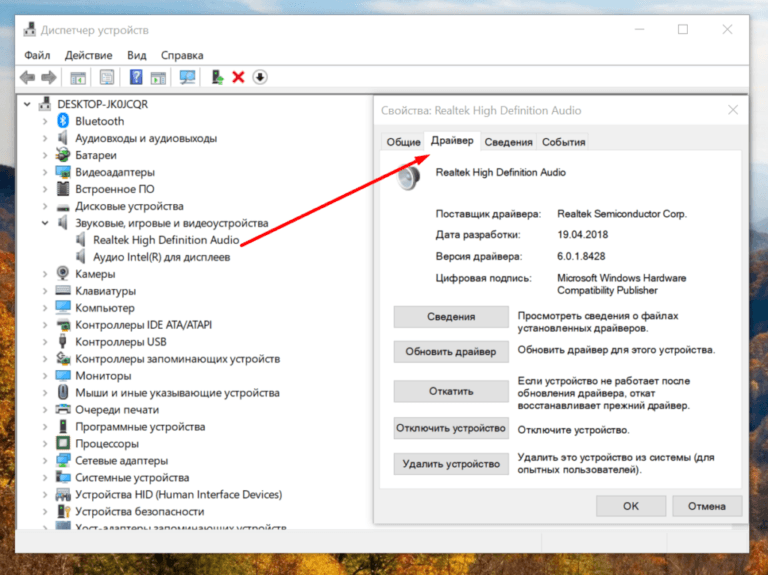
Task: Confirm with the OK button
Action: pos(631,506)
